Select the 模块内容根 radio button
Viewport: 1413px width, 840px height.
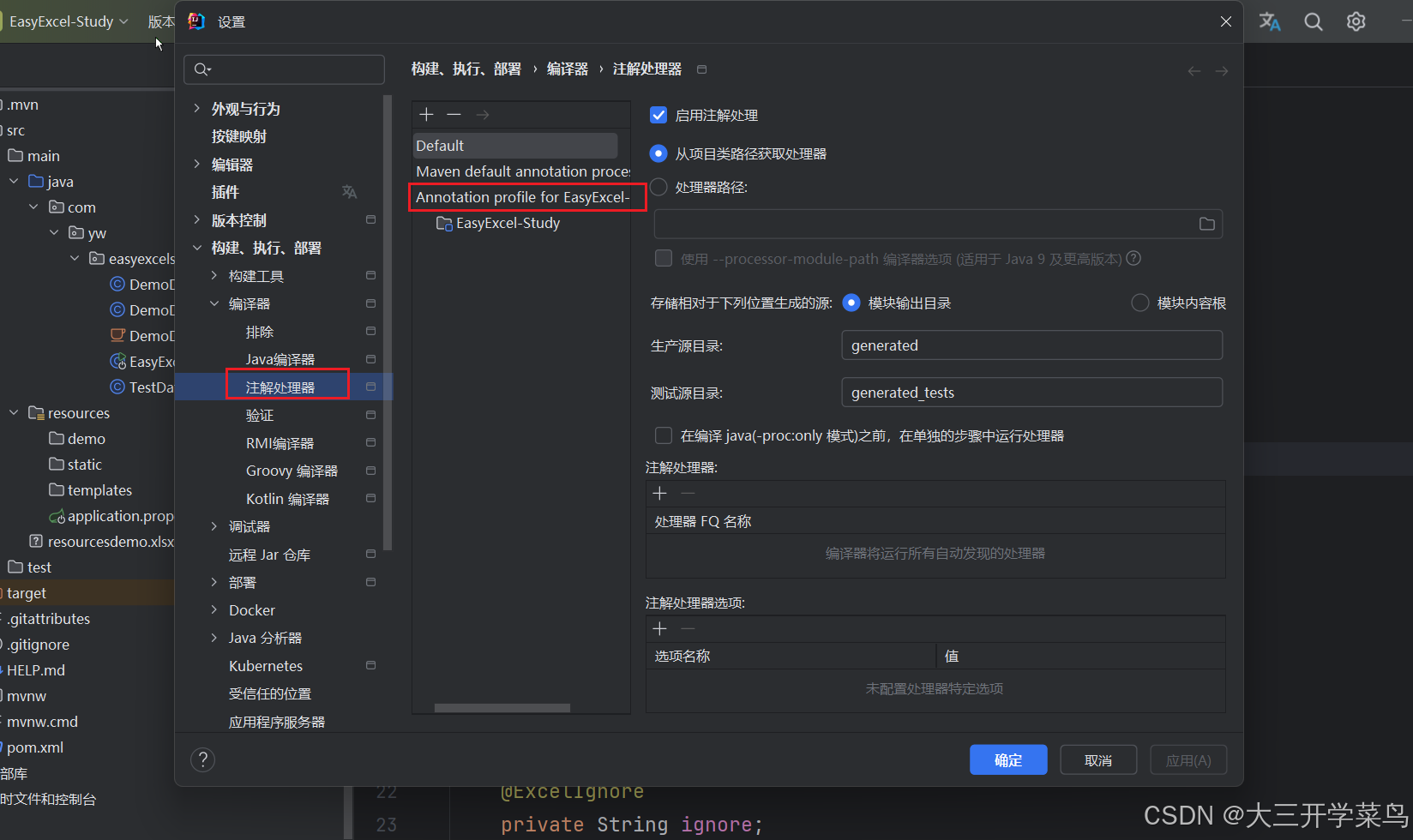coord(1139,302)
